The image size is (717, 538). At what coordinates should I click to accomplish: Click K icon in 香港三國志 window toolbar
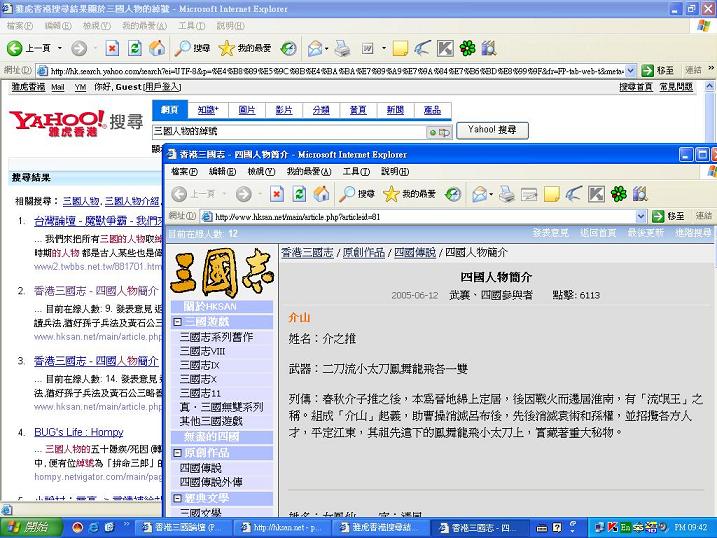pyautogui.click(x=596, y=194)
